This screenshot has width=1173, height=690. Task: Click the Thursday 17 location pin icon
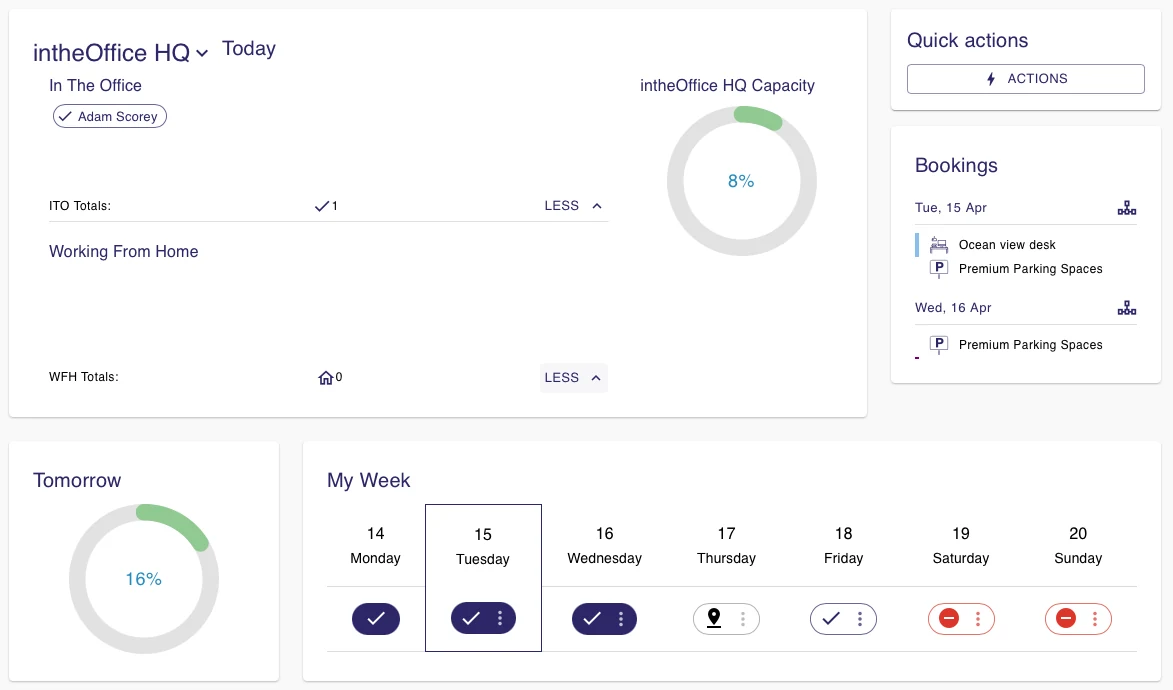pos(714,618)
